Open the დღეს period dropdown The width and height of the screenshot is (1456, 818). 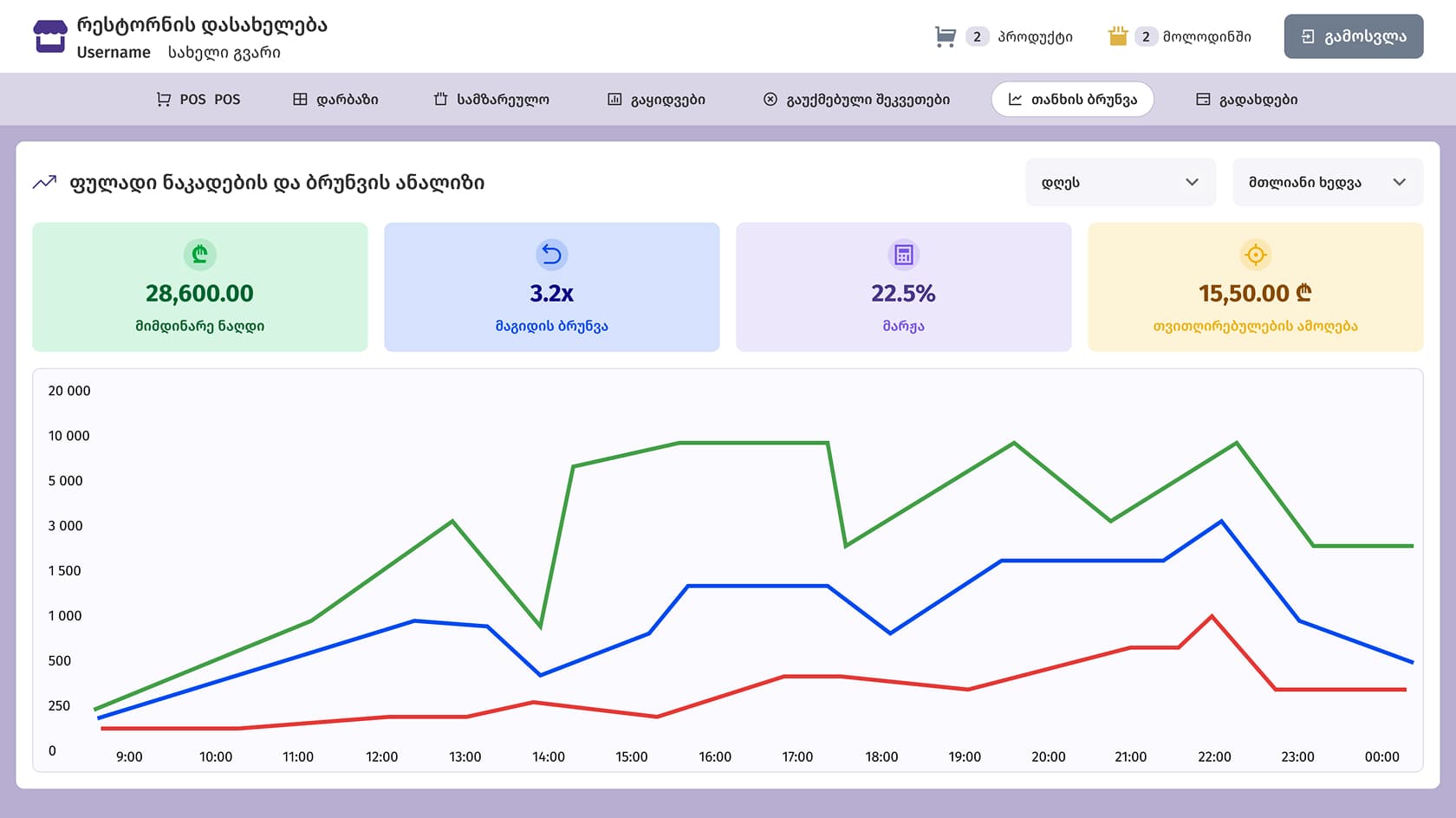point(1120,182)
